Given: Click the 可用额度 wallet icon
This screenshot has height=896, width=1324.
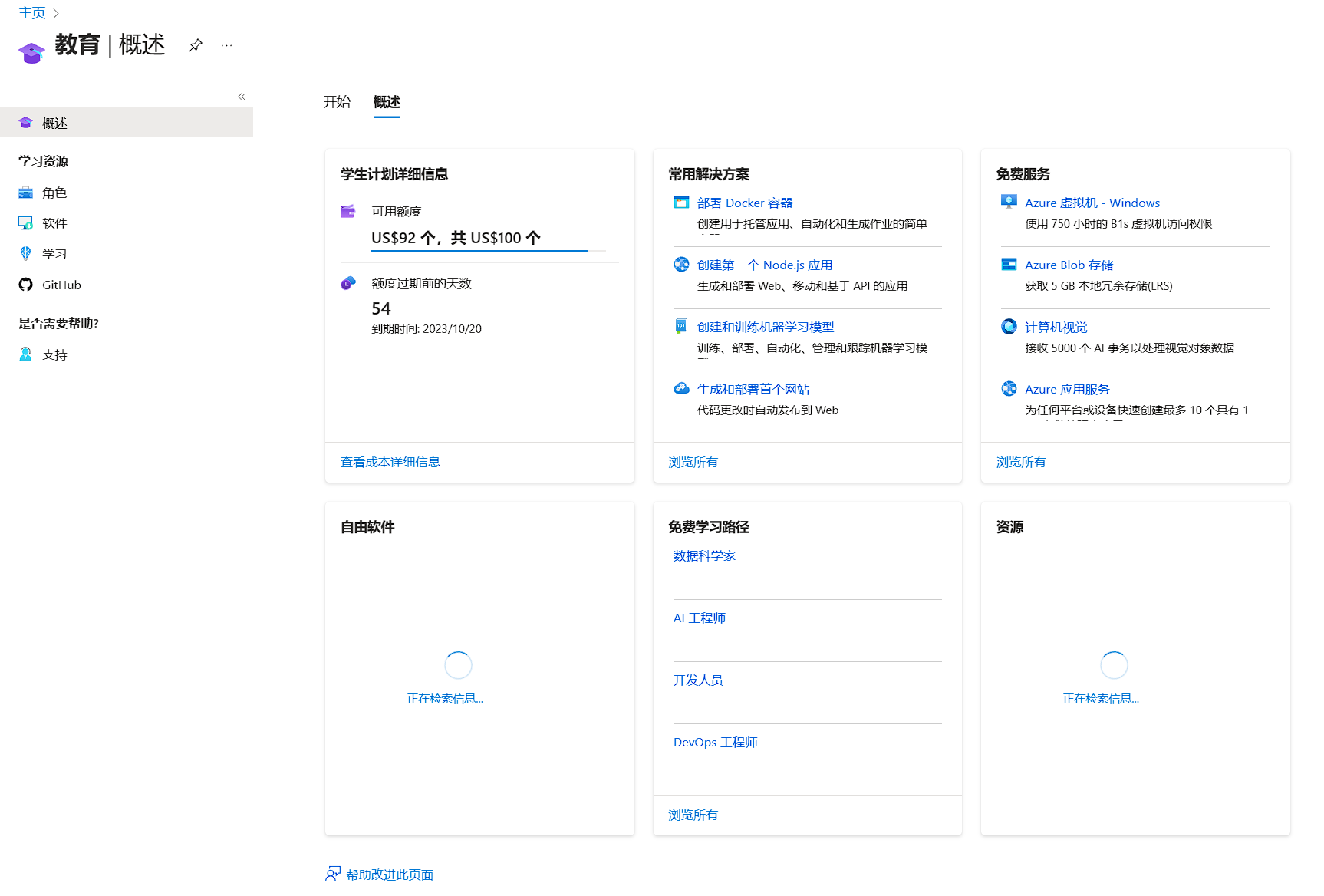Looking at the screenshot, I should pos(347,211).
